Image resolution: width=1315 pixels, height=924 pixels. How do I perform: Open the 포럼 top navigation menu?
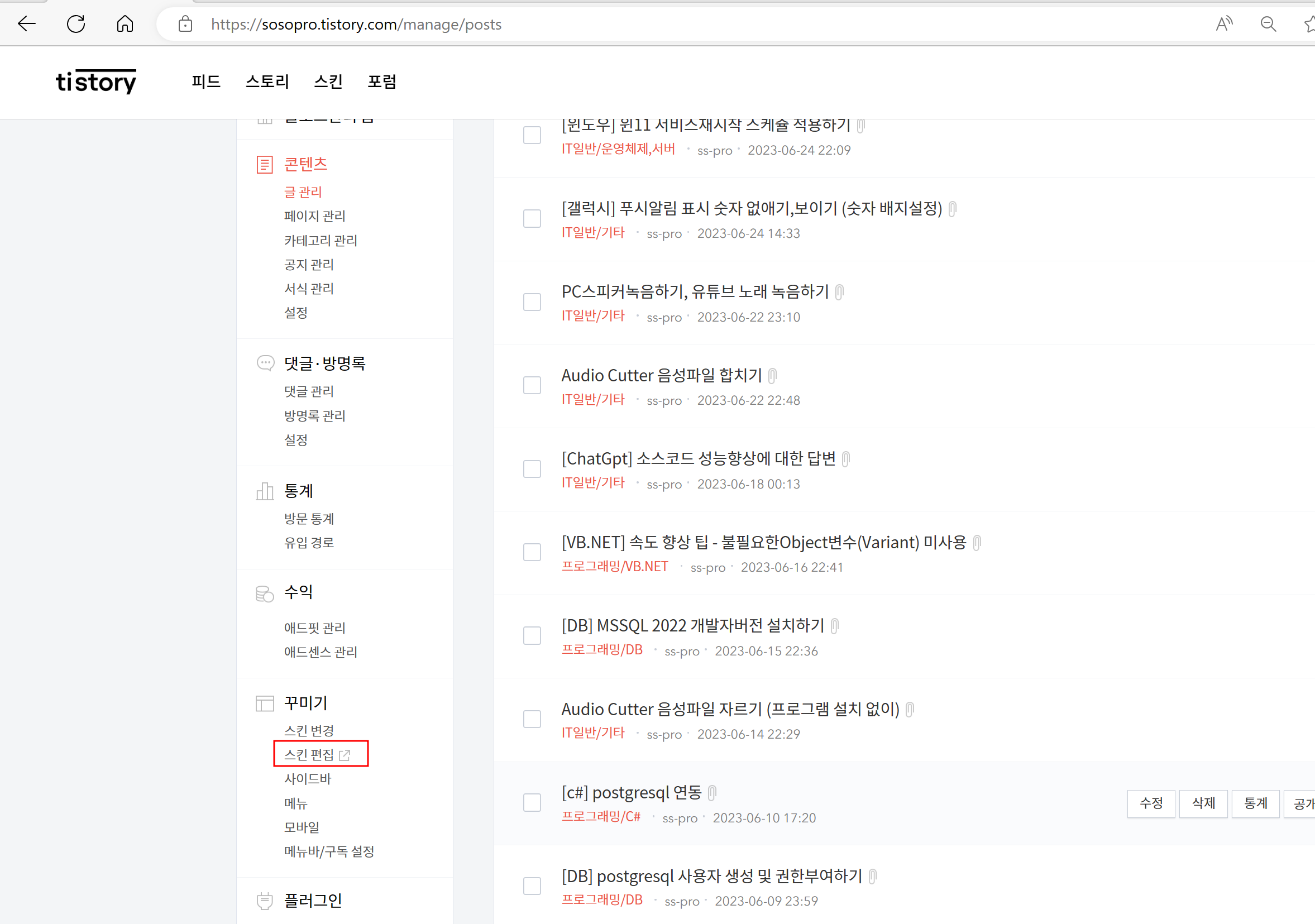pos(382,82)
